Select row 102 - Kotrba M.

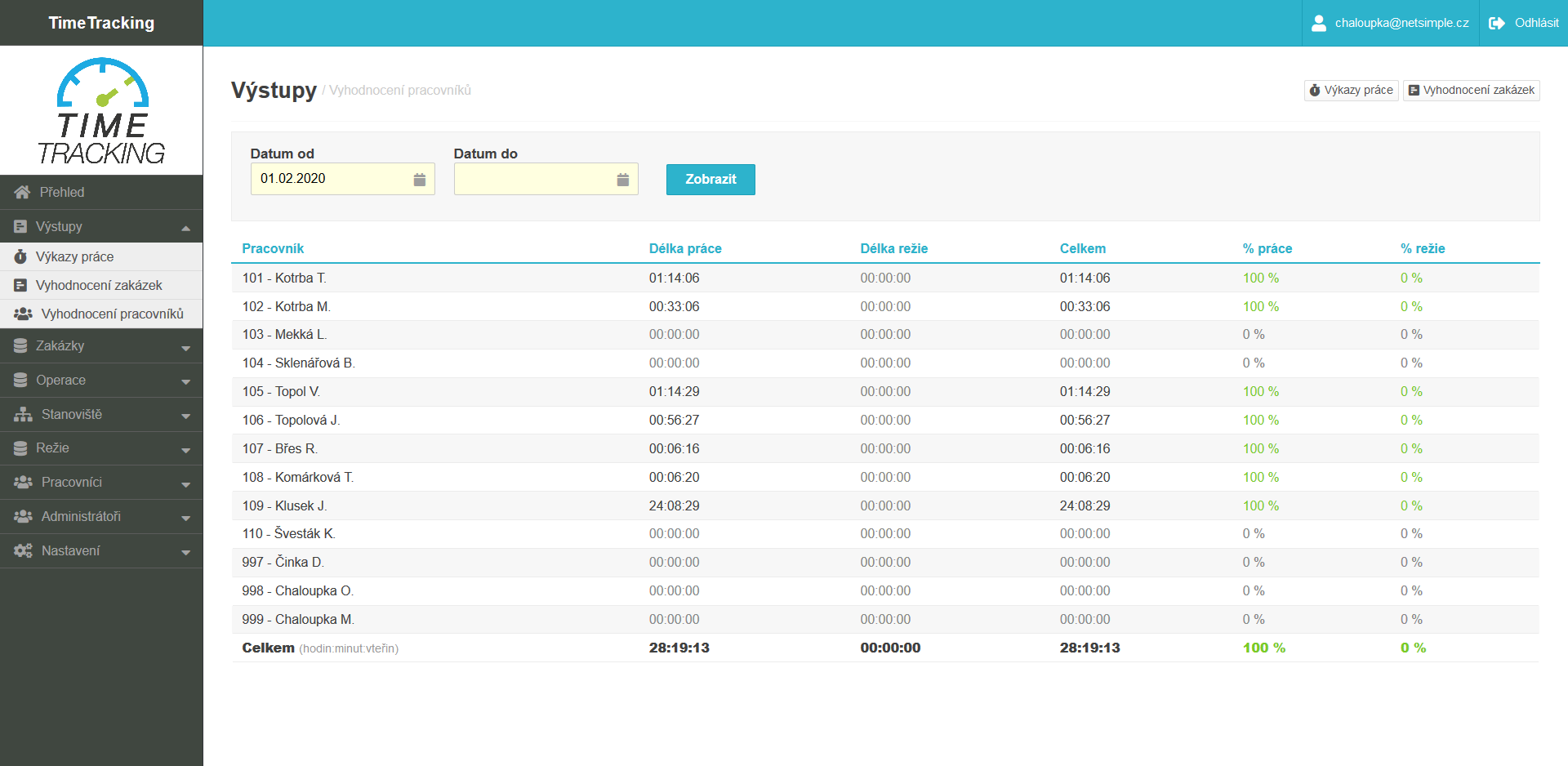(885, 306)
